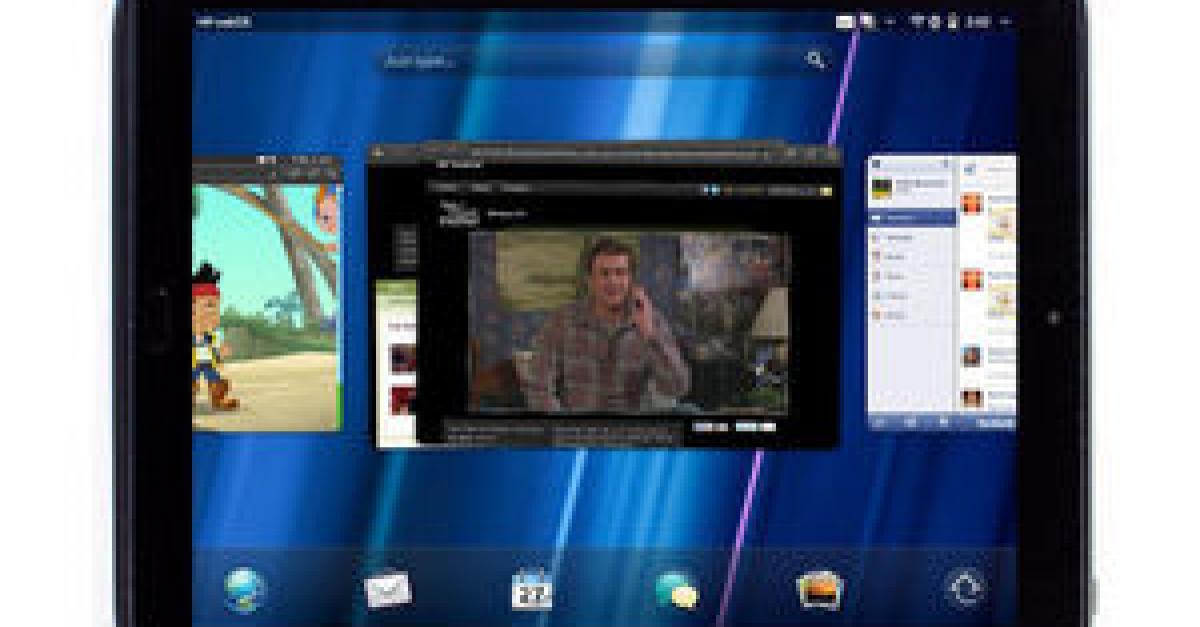The image size is (1200, 627).
Task: Open the Email envelope app in dock
Action: coord(388,588)
